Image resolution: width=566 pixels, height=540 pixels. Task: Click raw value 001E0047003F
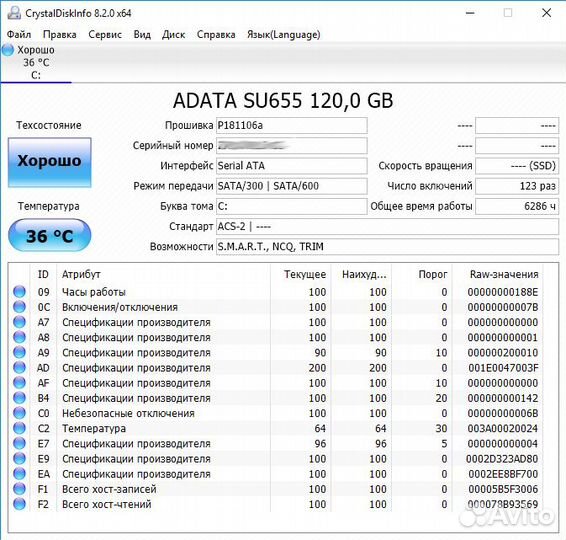(503, 368)
